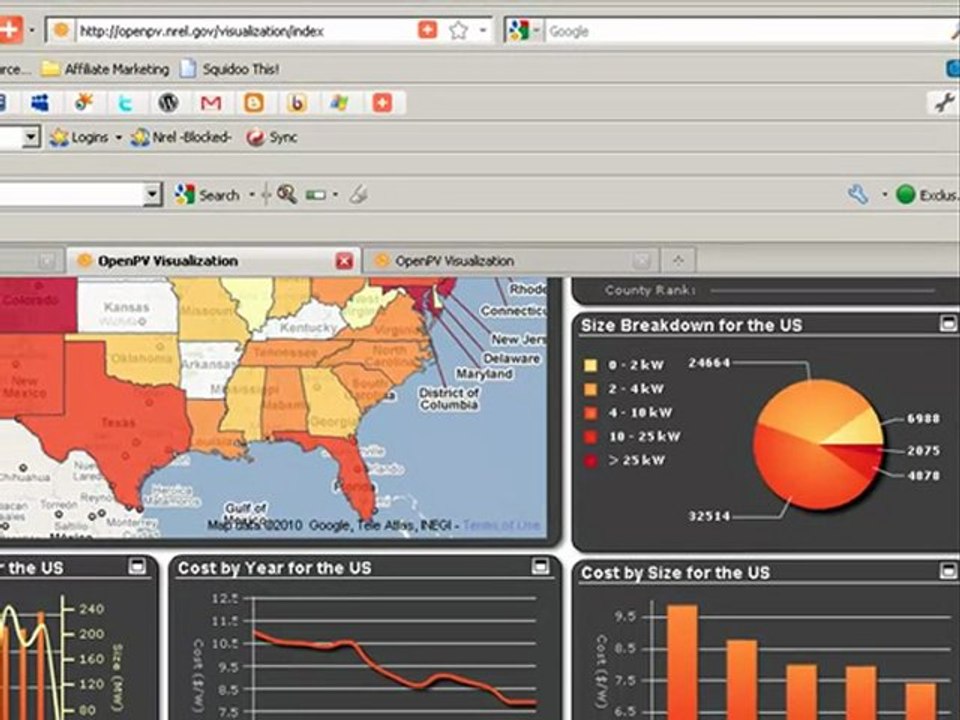
Task: Minimize the Cost by Size panel
Action: point(948,571)
